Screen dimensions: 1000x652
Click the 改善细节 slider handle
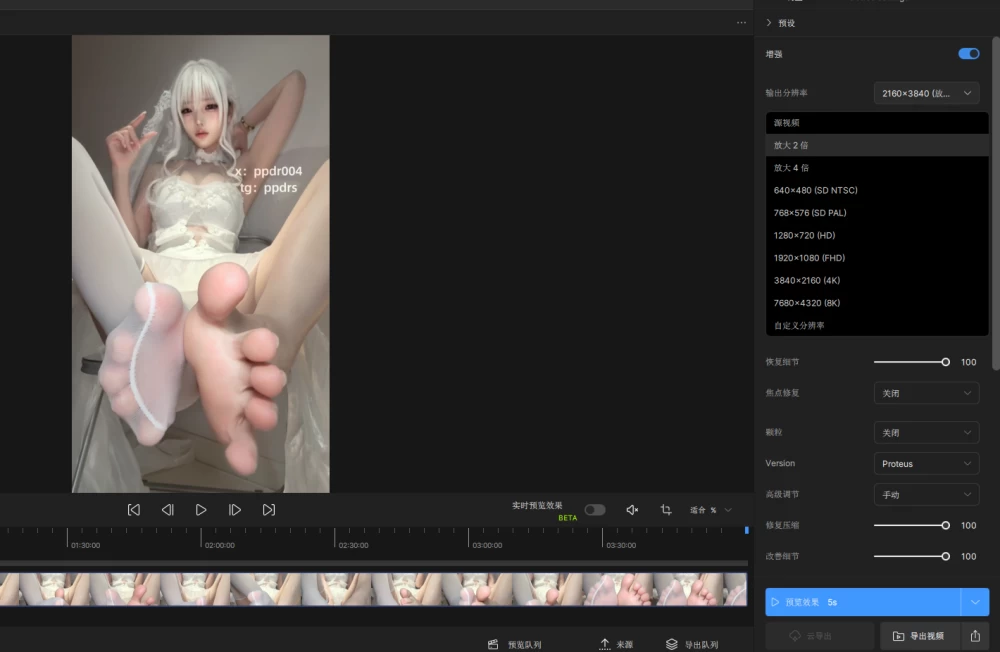tap(945, 556)
